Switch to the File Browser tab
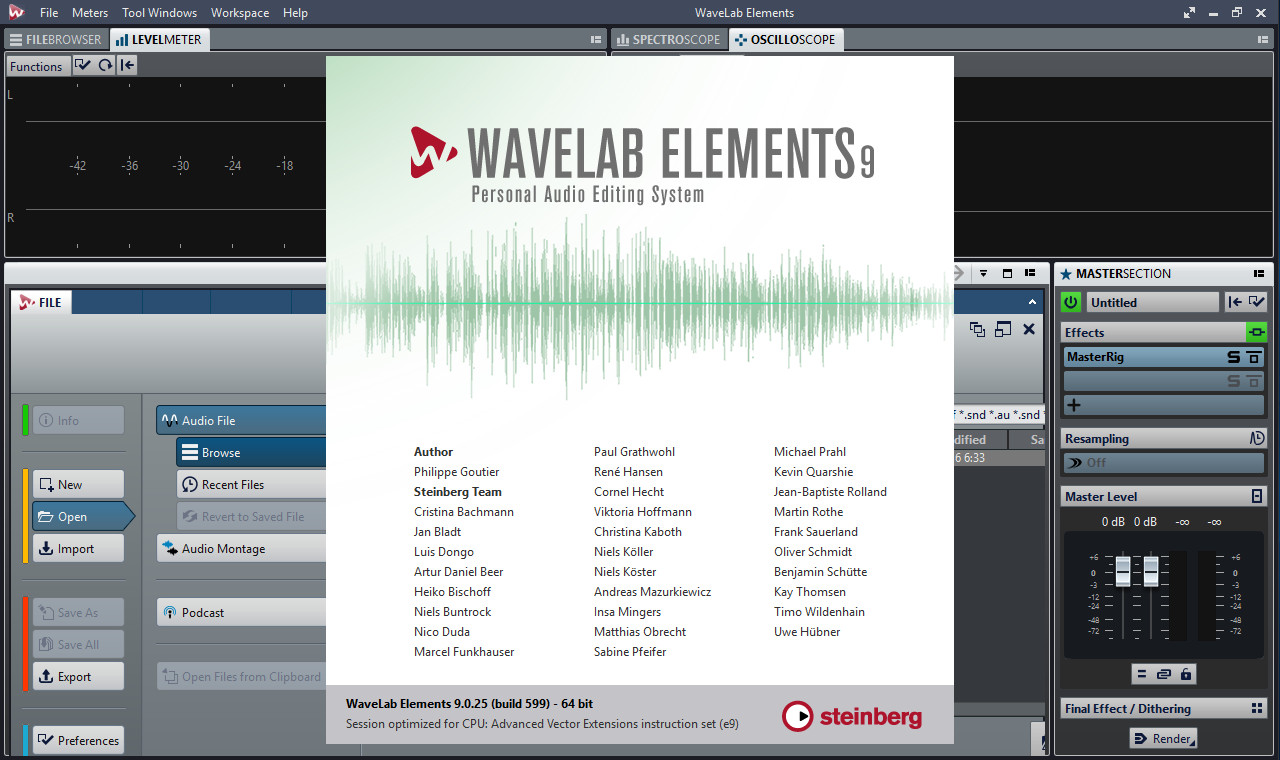Image resolution: width=1280 pixels, height=760 pixels. (56, 40)
